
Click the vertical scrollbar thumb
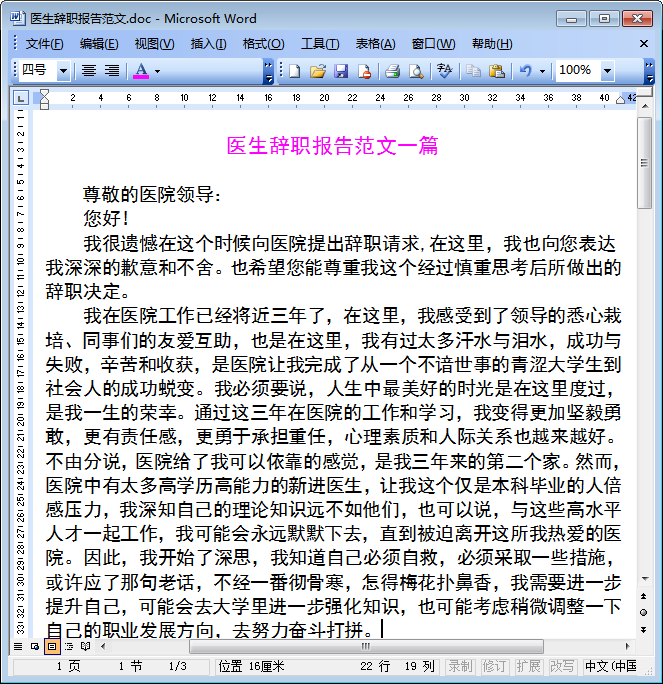tap(645, 163)
